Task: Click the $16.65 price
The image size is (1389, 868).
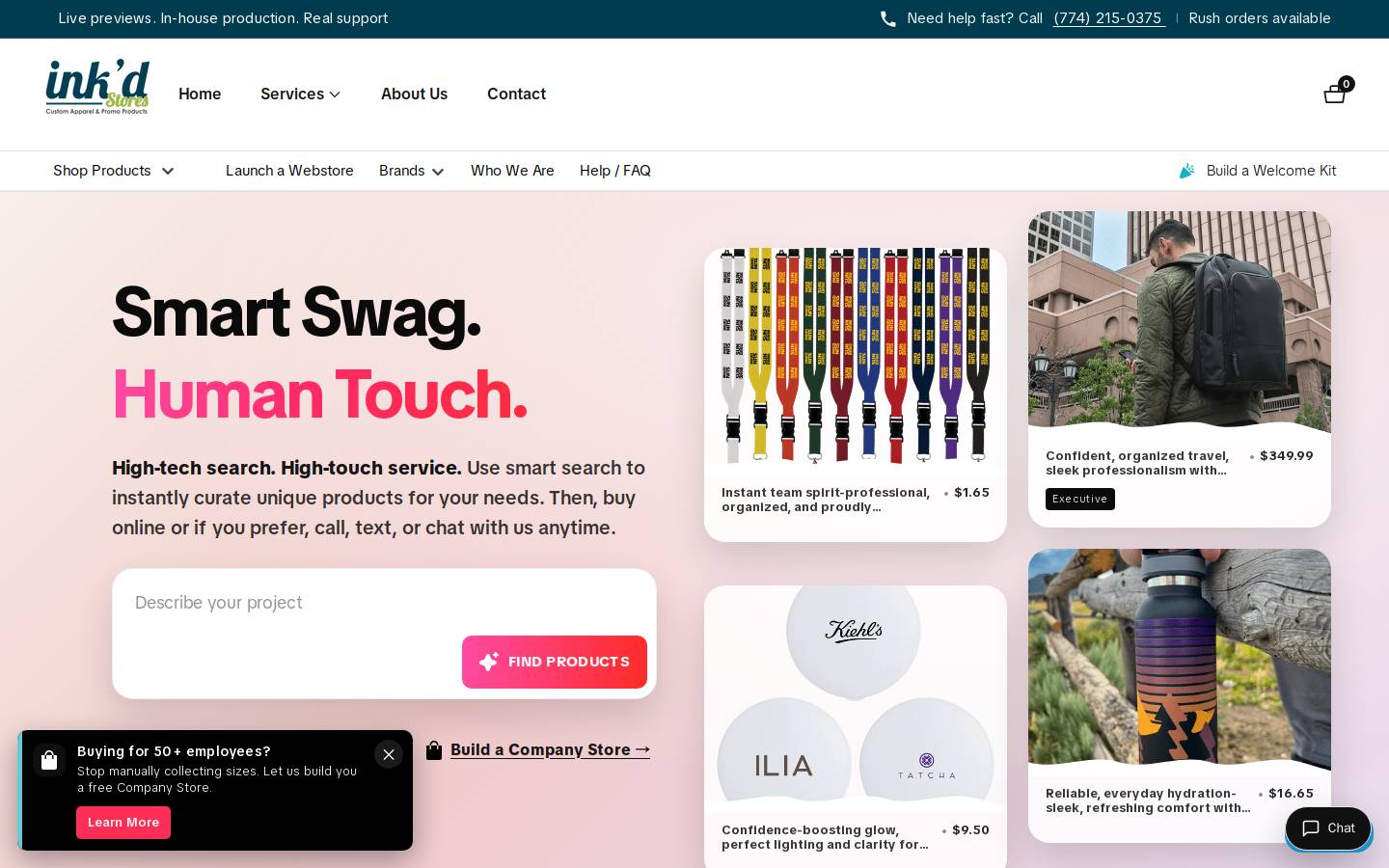Action: [x=1291, y=793]
